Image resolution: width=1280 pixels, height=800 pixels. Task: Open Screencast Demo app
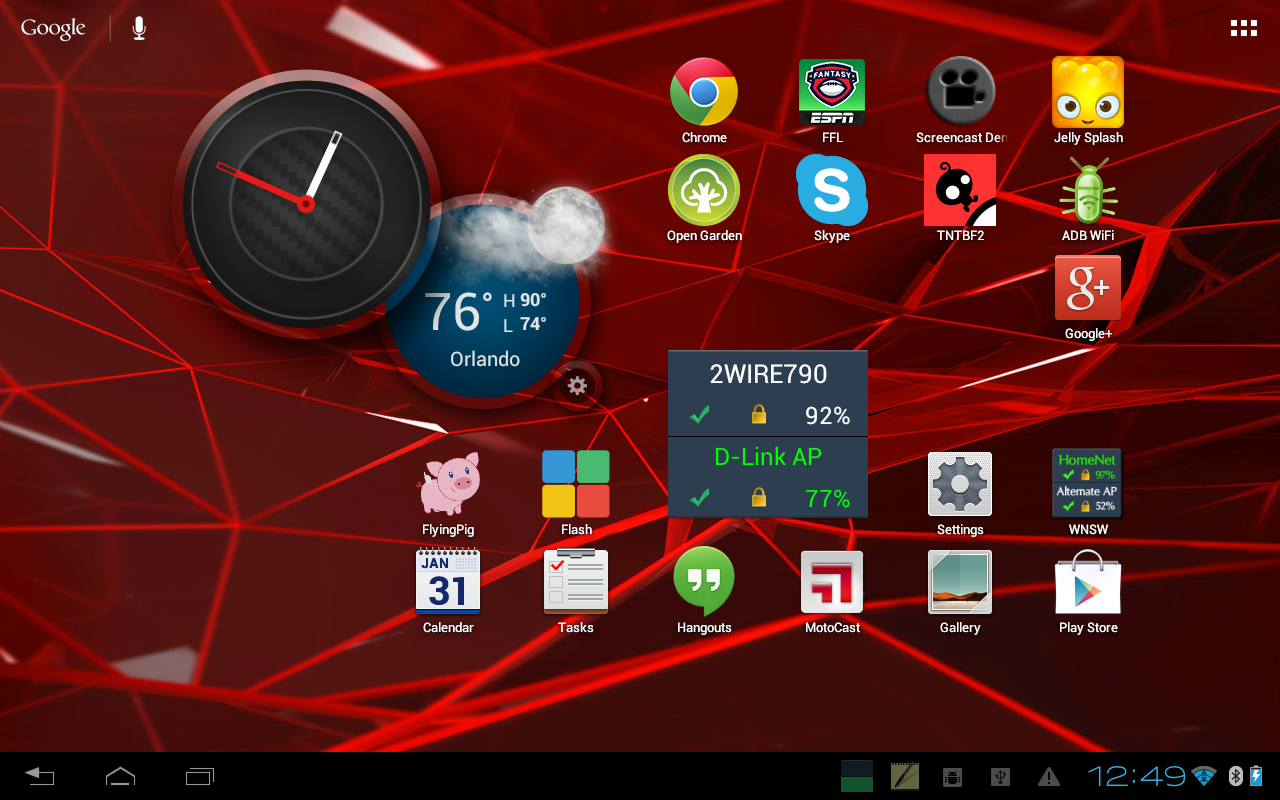point(960,100)
